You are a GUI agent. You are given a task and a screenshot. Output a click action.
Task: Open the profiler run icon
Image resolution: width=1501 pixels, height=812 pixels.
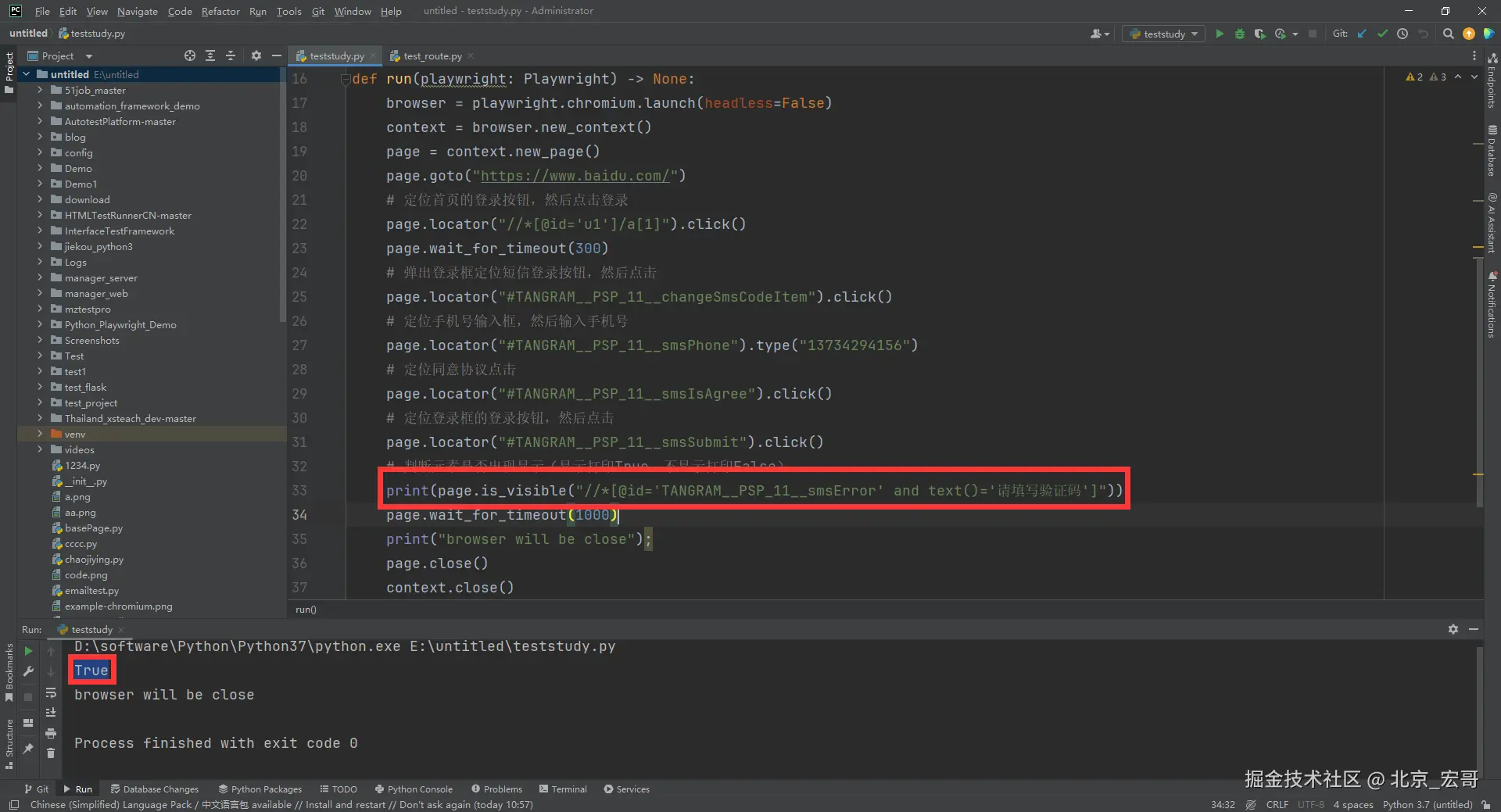pos(1280,34)
